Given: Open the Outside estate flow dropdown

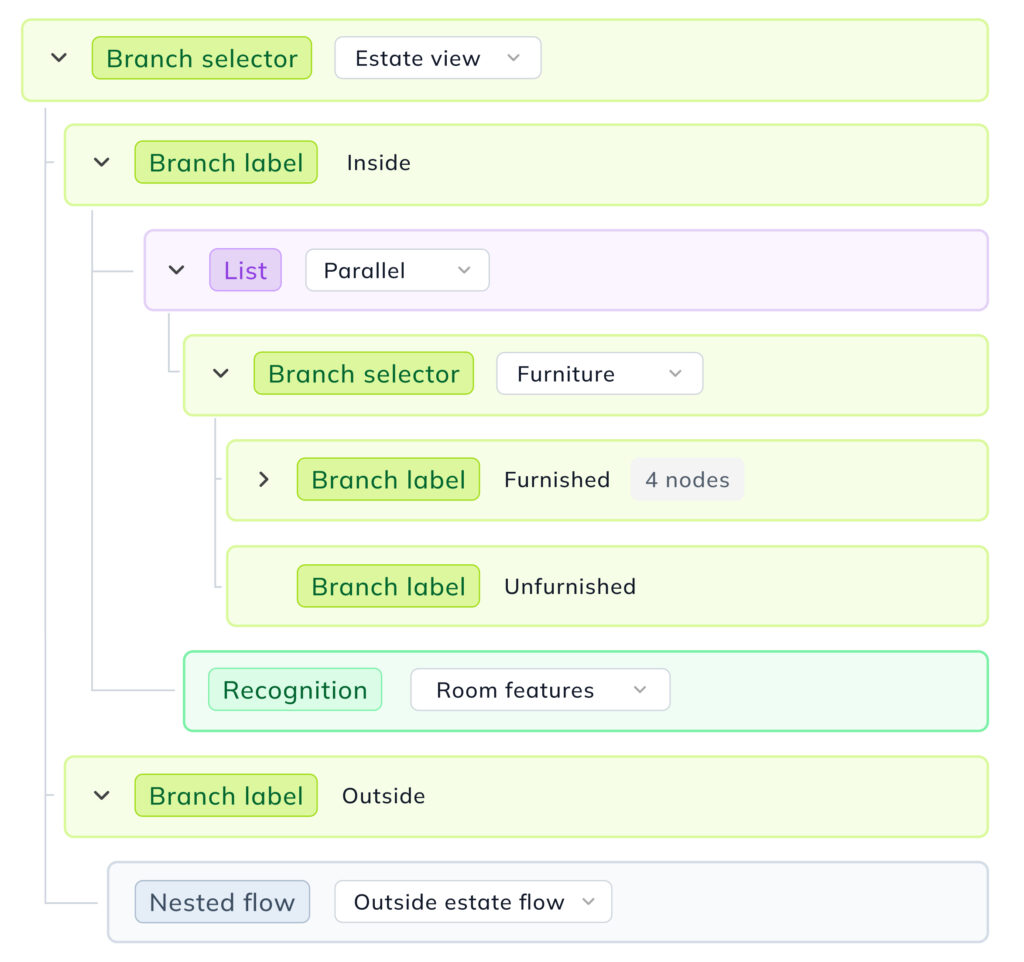Looking at the screenshot, I should pos(472,901).
